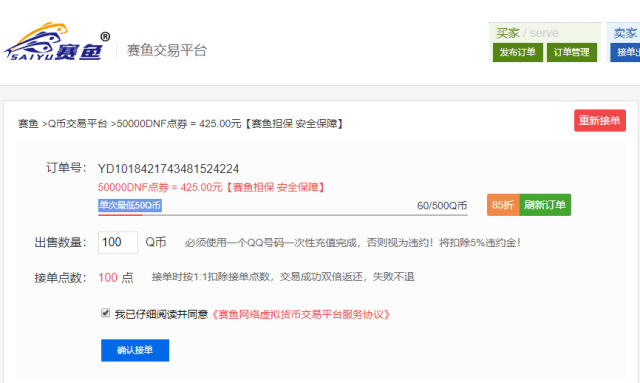Toggle the agreement checkbox
Screen dimensions: 640x383
105,313
